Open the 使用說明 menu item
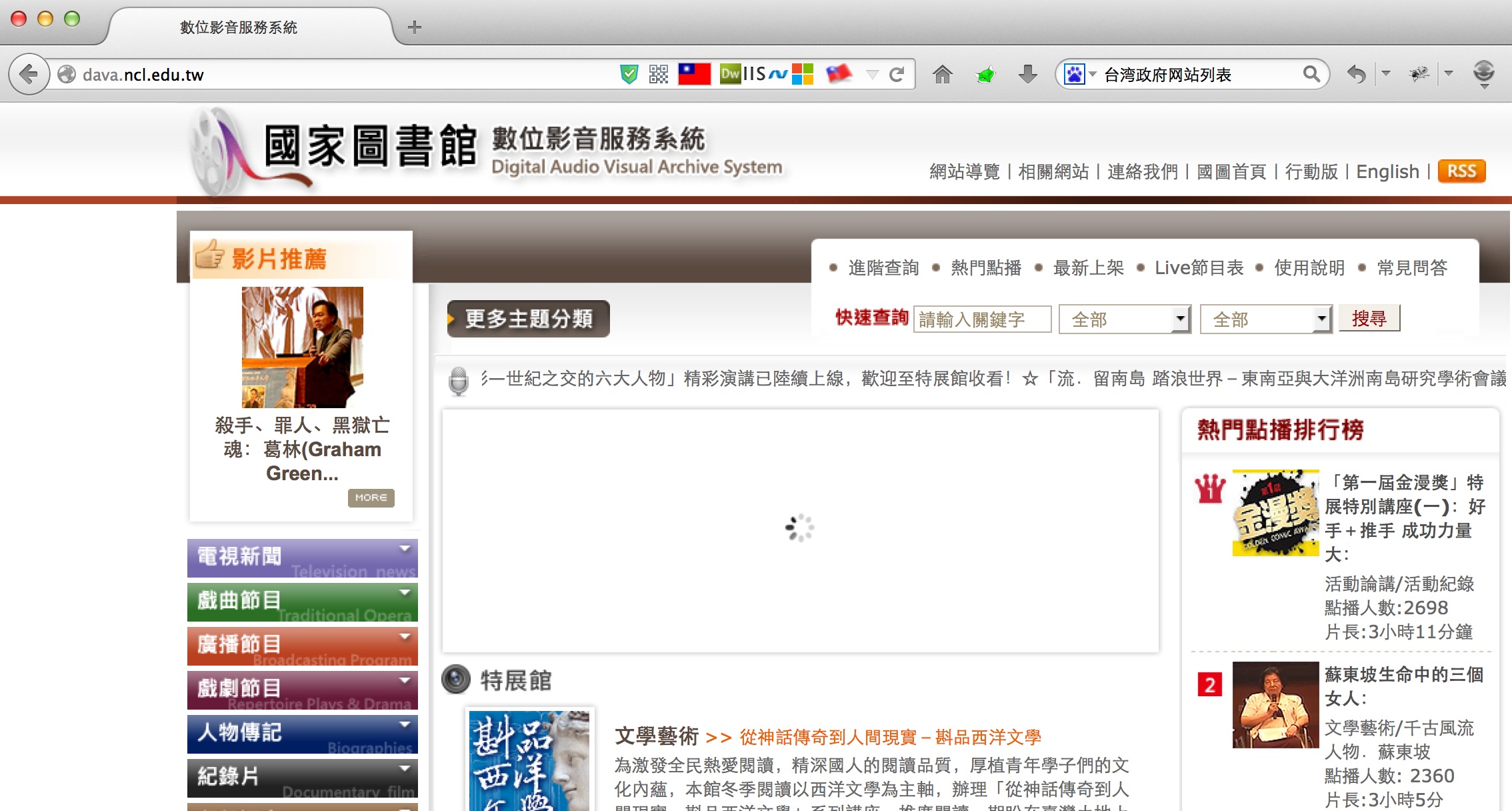Screen dimensions: 1512x811 point(1309,267)
